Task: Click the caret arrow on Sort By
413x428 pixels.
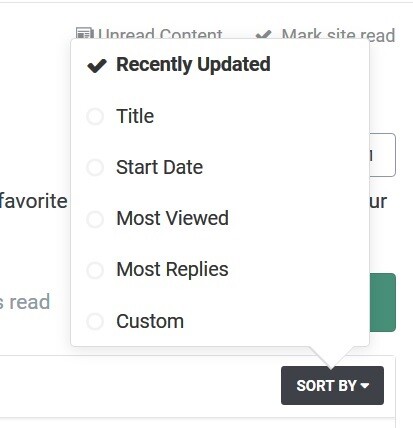Action: tap(365, 386)
